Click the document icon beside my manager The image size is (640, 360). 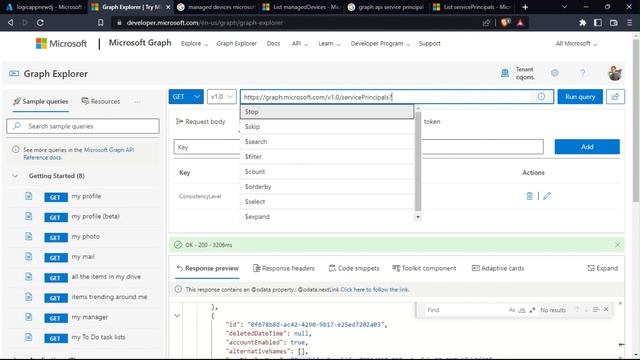tap(29, 317)
